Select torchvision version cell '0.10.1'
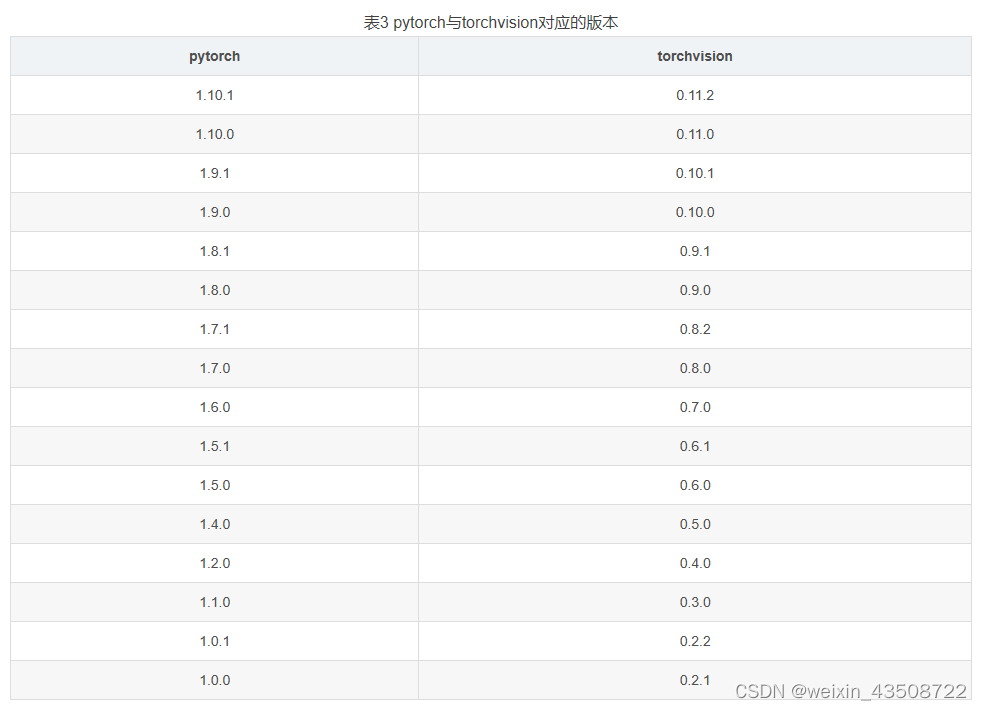This screenshot has width=981, height=710. click(x=694, y=173)
